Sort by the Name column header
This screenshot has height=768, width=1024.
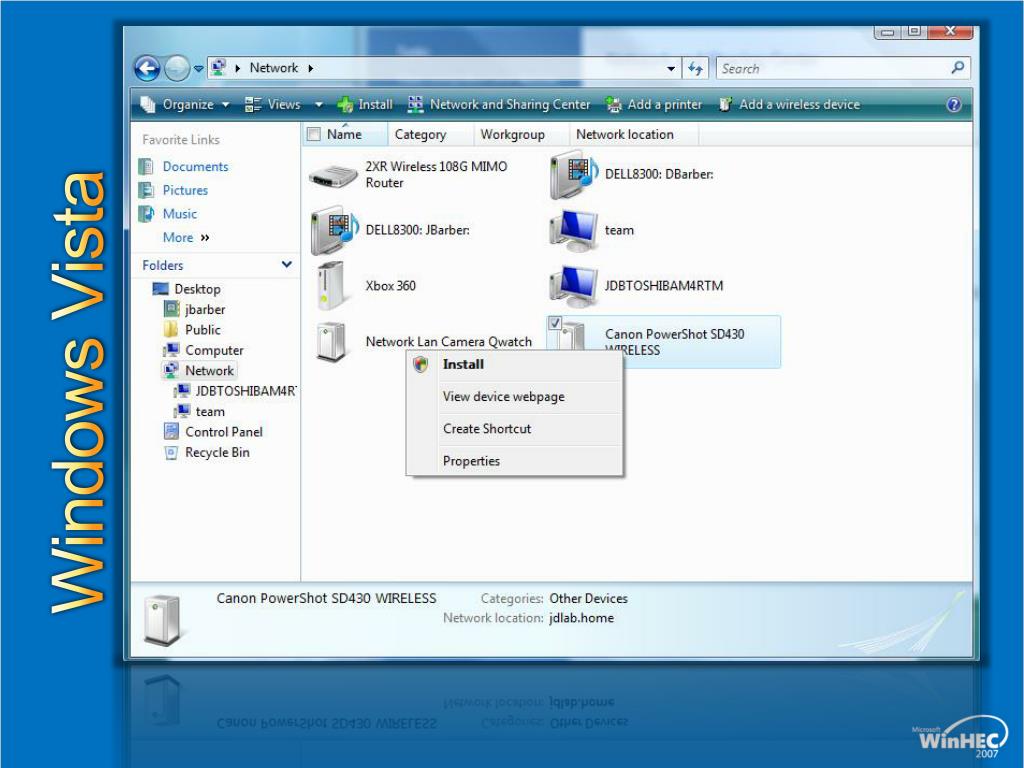click(344, 135)
